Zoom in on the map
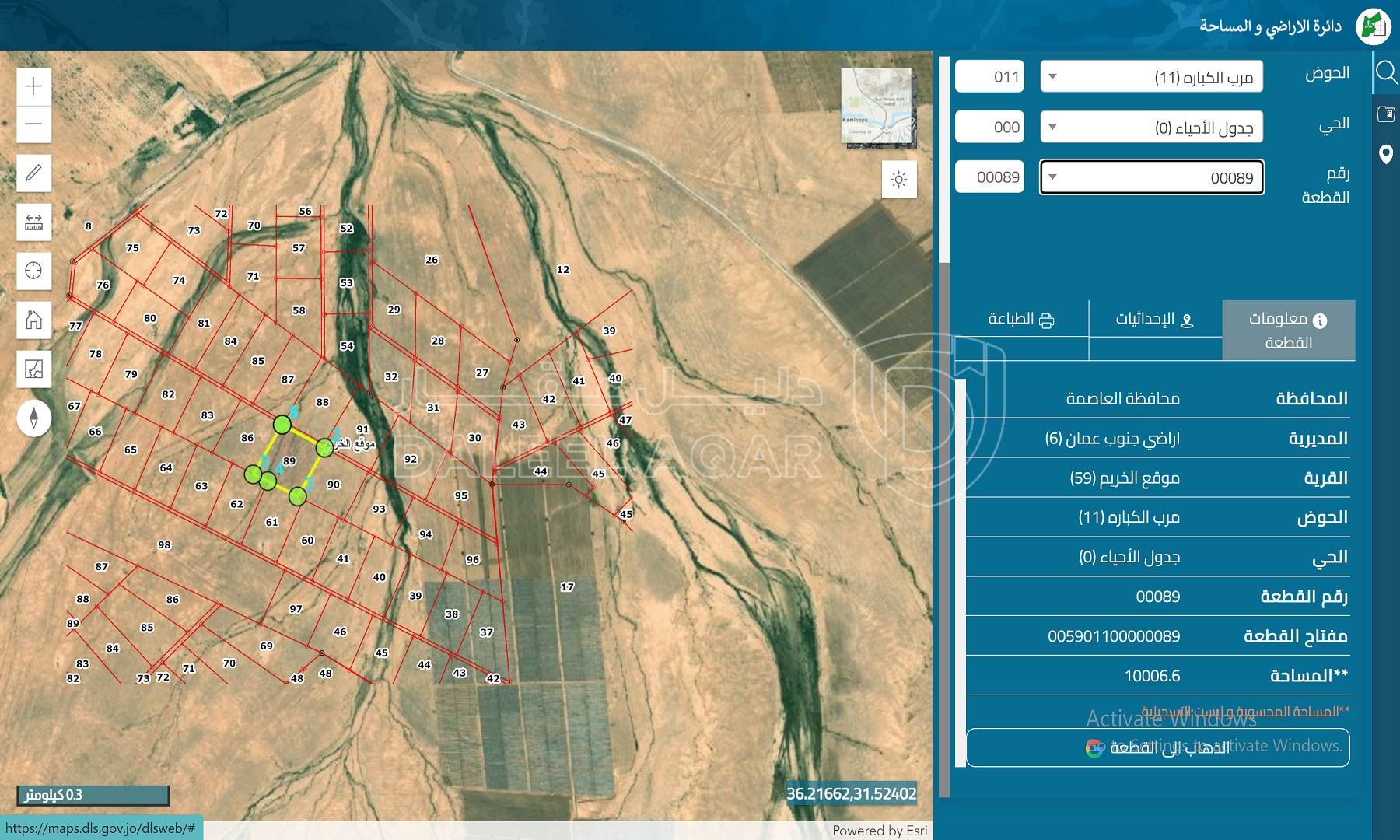 point(33,86)
